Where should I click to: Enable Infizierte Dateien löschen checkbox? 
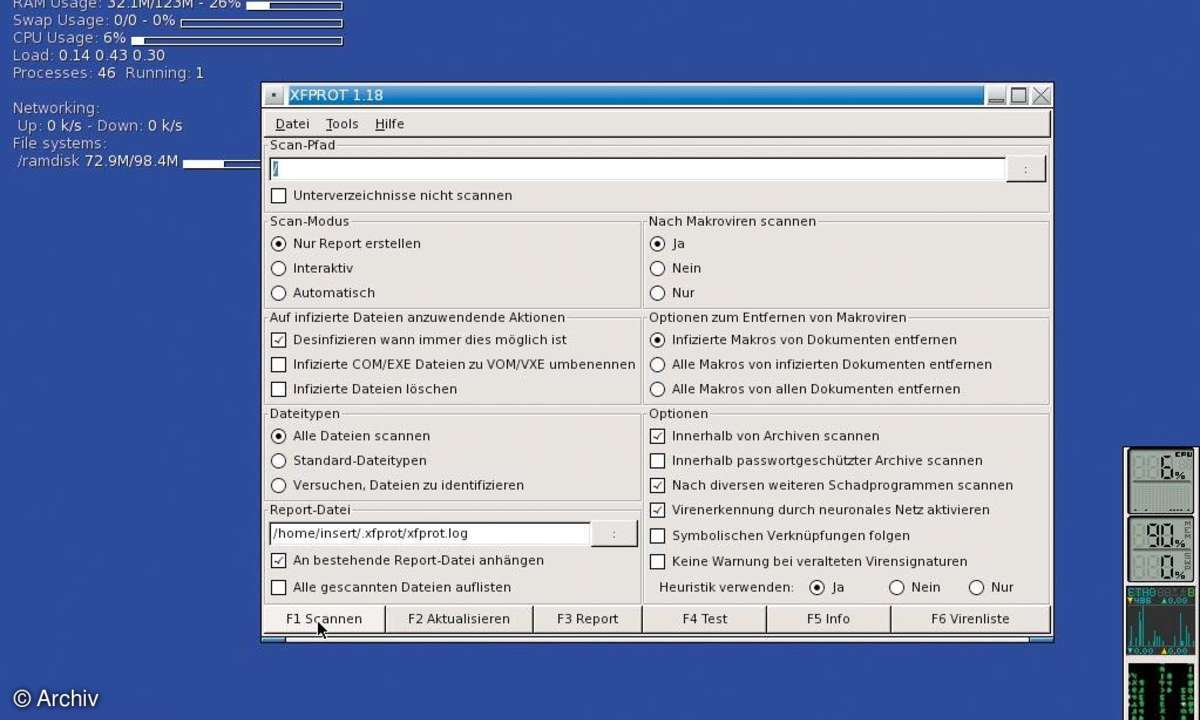point(279,390)
